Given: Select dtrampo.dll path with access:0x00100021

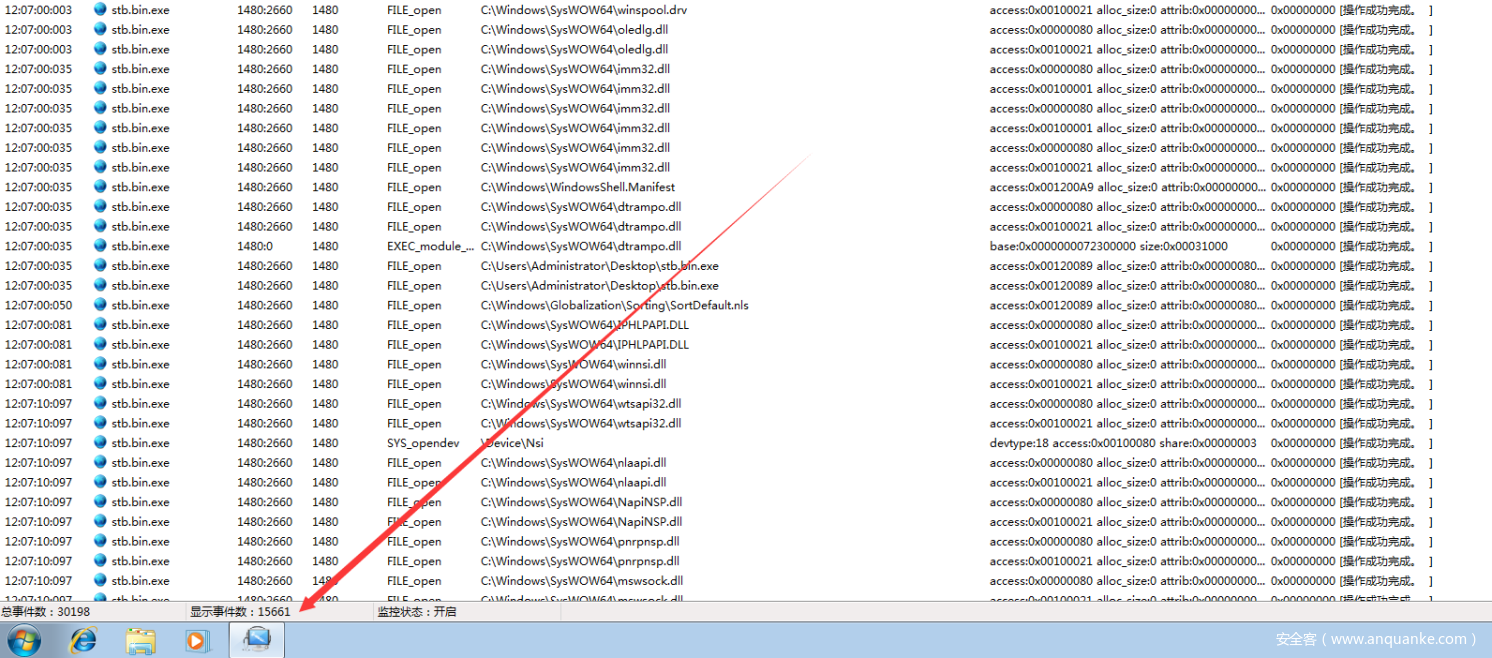Looking at the screenshot, I should coord(580,226).
